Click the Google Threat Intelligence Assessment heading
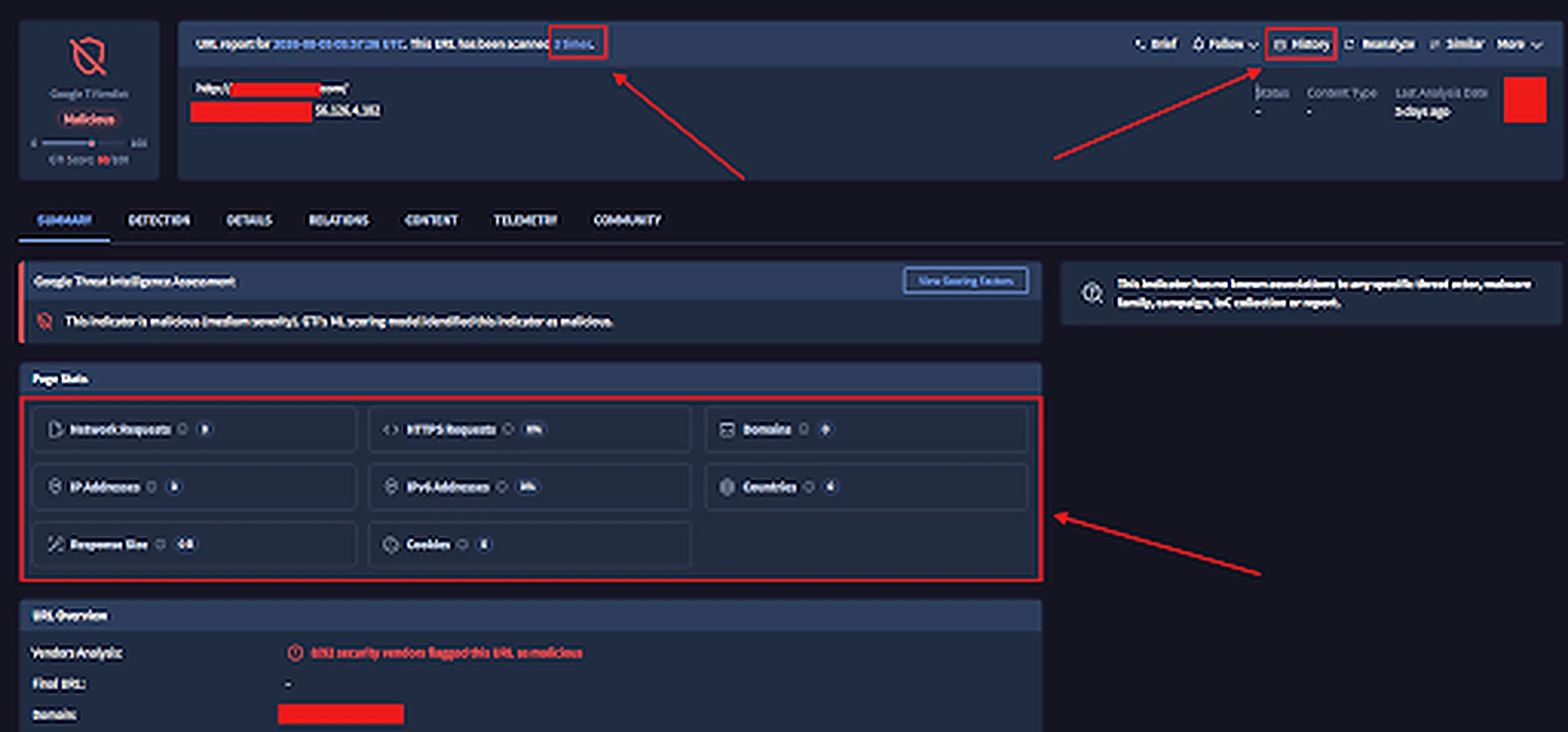This screenshot has height=732, width=1568. click(135, 282)
